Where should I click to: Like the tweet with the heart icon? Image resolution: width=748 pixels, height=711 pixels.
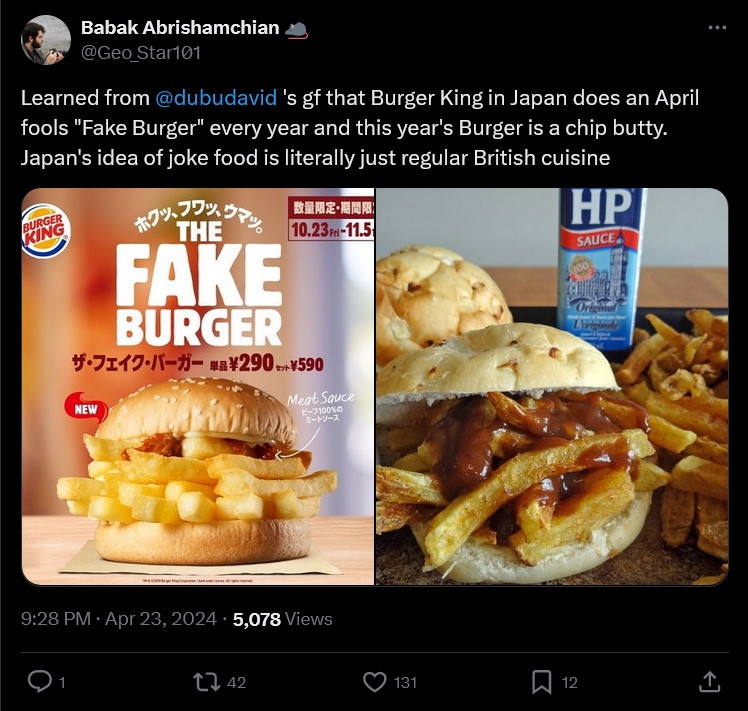[x=374, y=682]
